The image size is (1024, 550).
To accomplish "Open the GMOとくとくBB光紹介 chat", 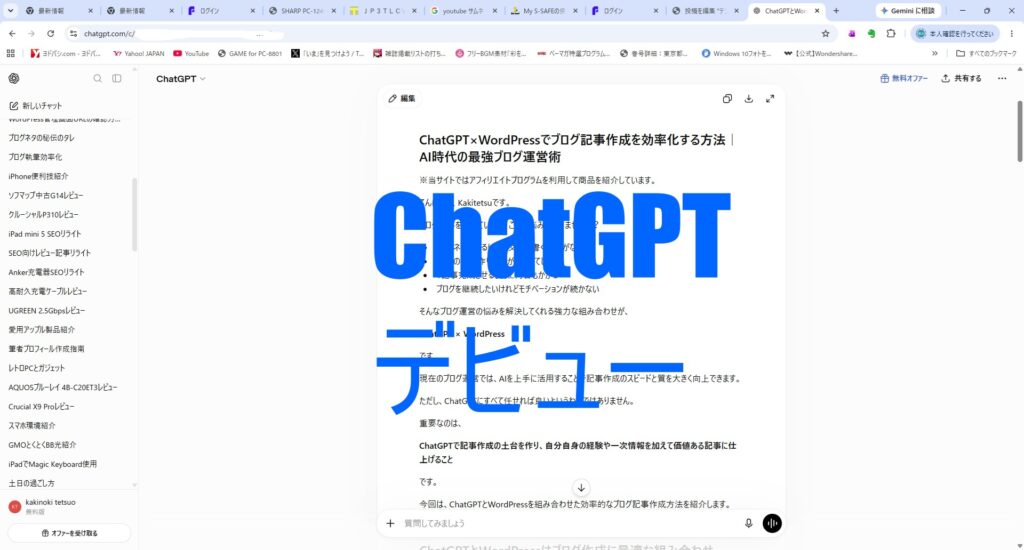I will click(x=42, y=445).
